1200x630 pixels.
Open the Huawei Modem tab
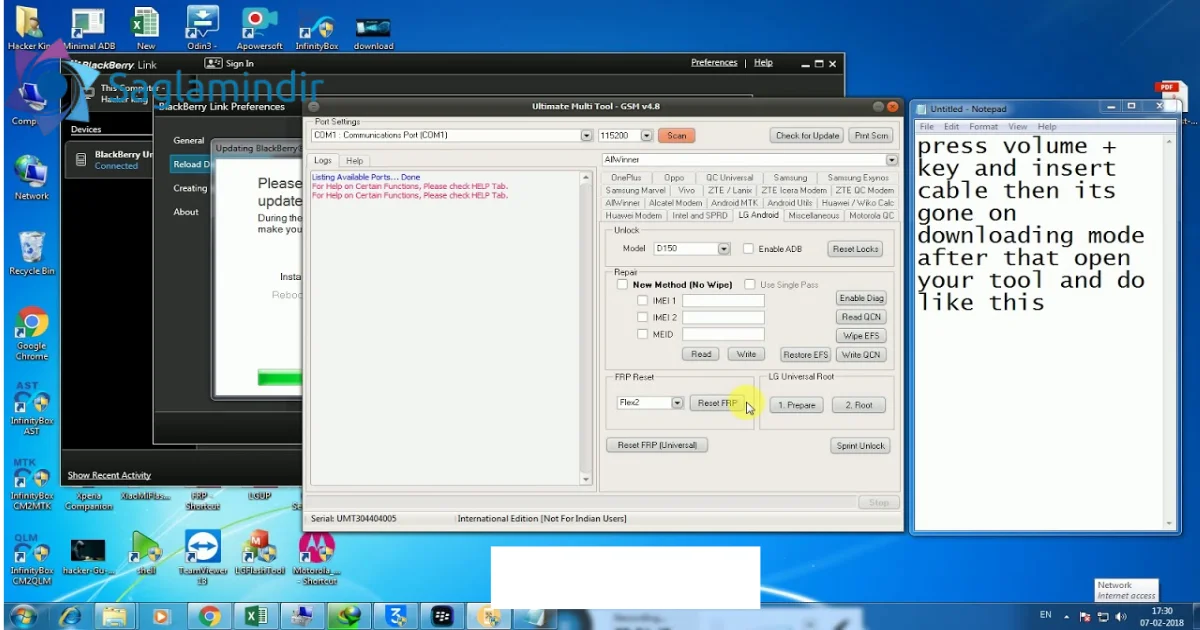[633, 215]
